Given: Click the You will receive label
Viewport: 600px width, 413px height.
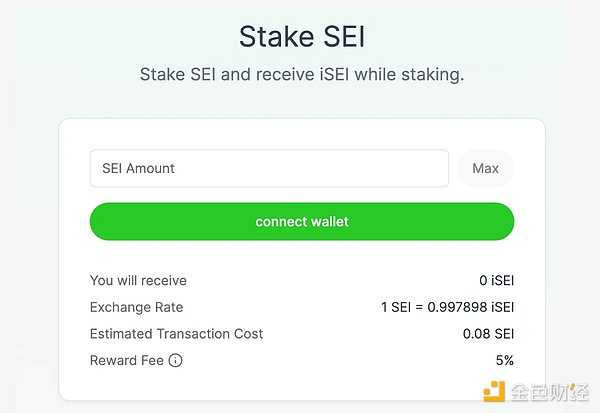Looking at the screenshot, I should point(138,281).
